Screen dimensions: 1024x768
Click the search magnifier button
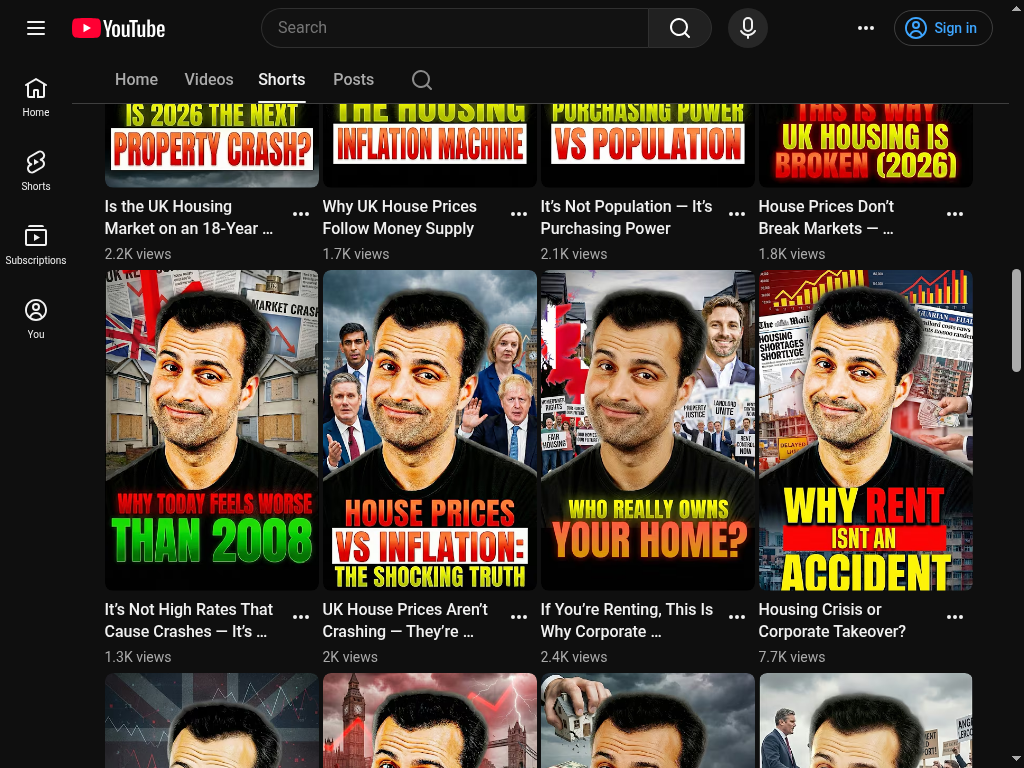[680, 28]
